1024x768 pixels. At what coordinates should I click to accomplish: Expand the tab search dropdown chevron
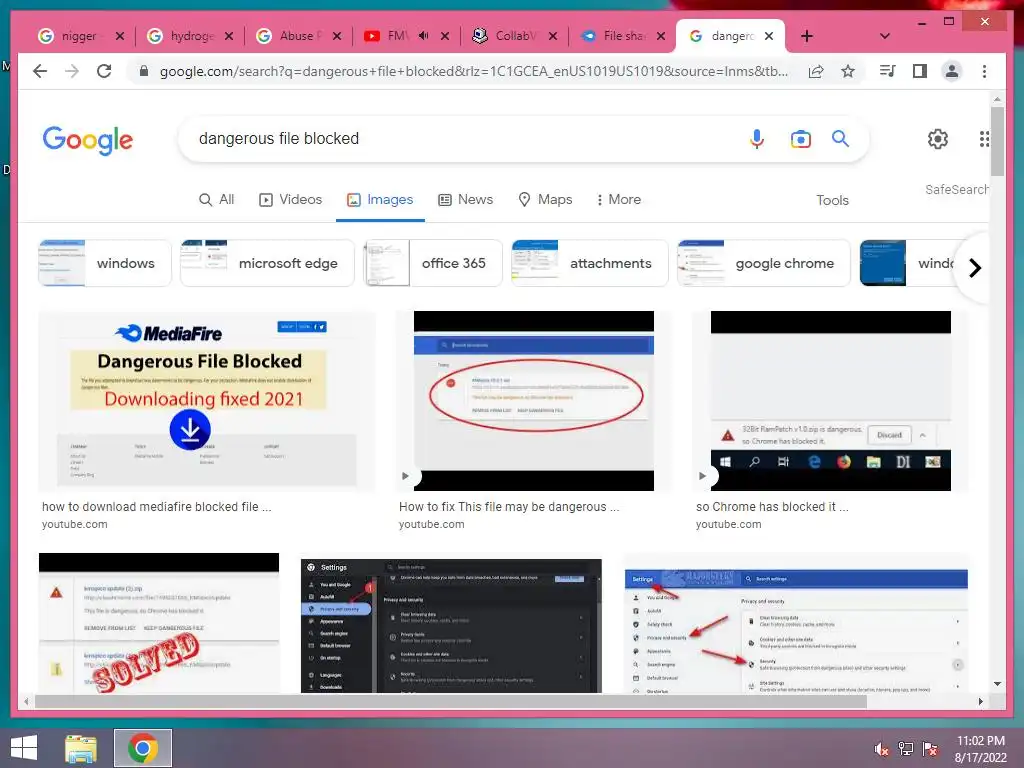pos(885,37)
